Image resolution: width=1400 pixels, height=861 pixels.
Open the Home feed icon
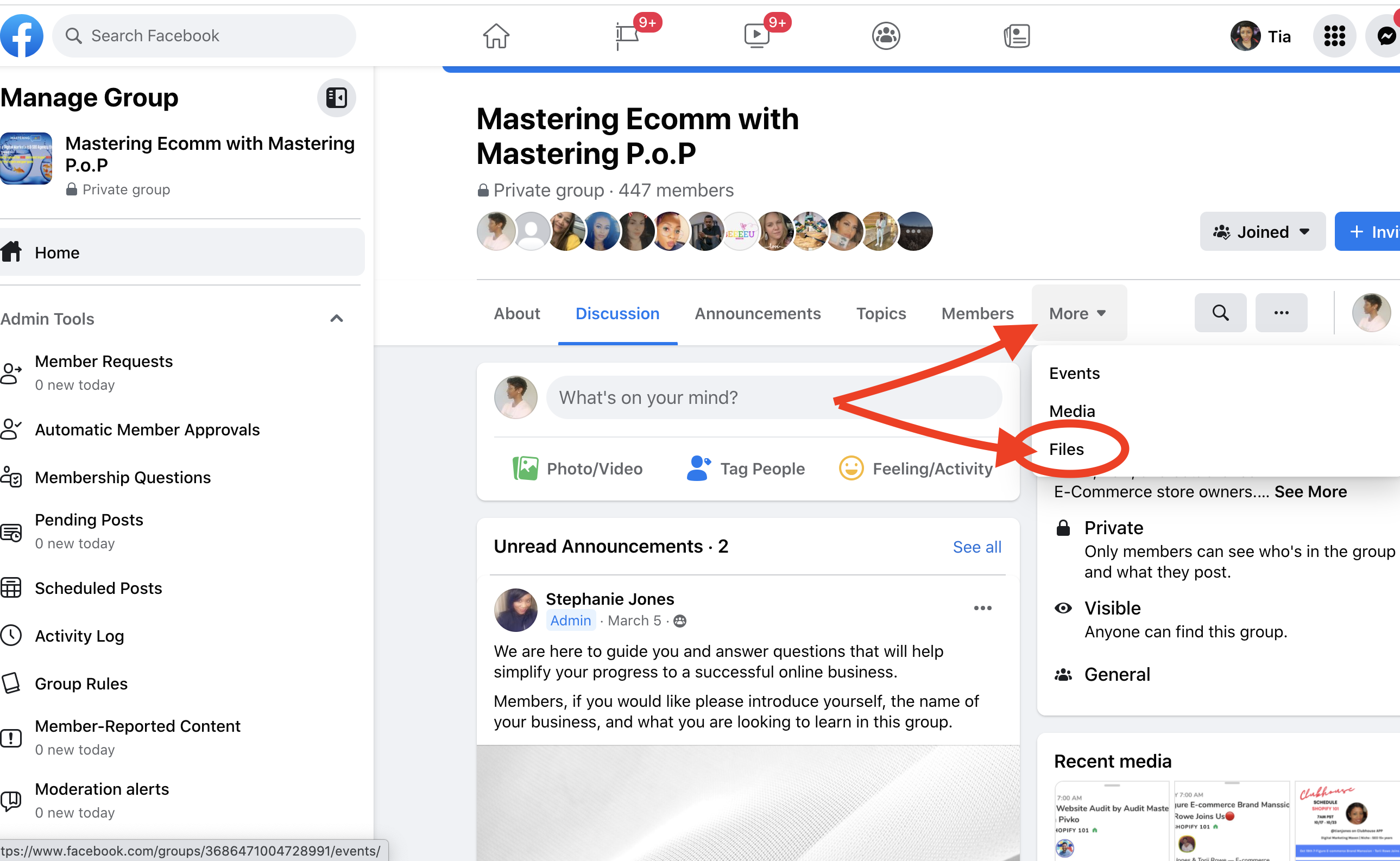[496, 36]
